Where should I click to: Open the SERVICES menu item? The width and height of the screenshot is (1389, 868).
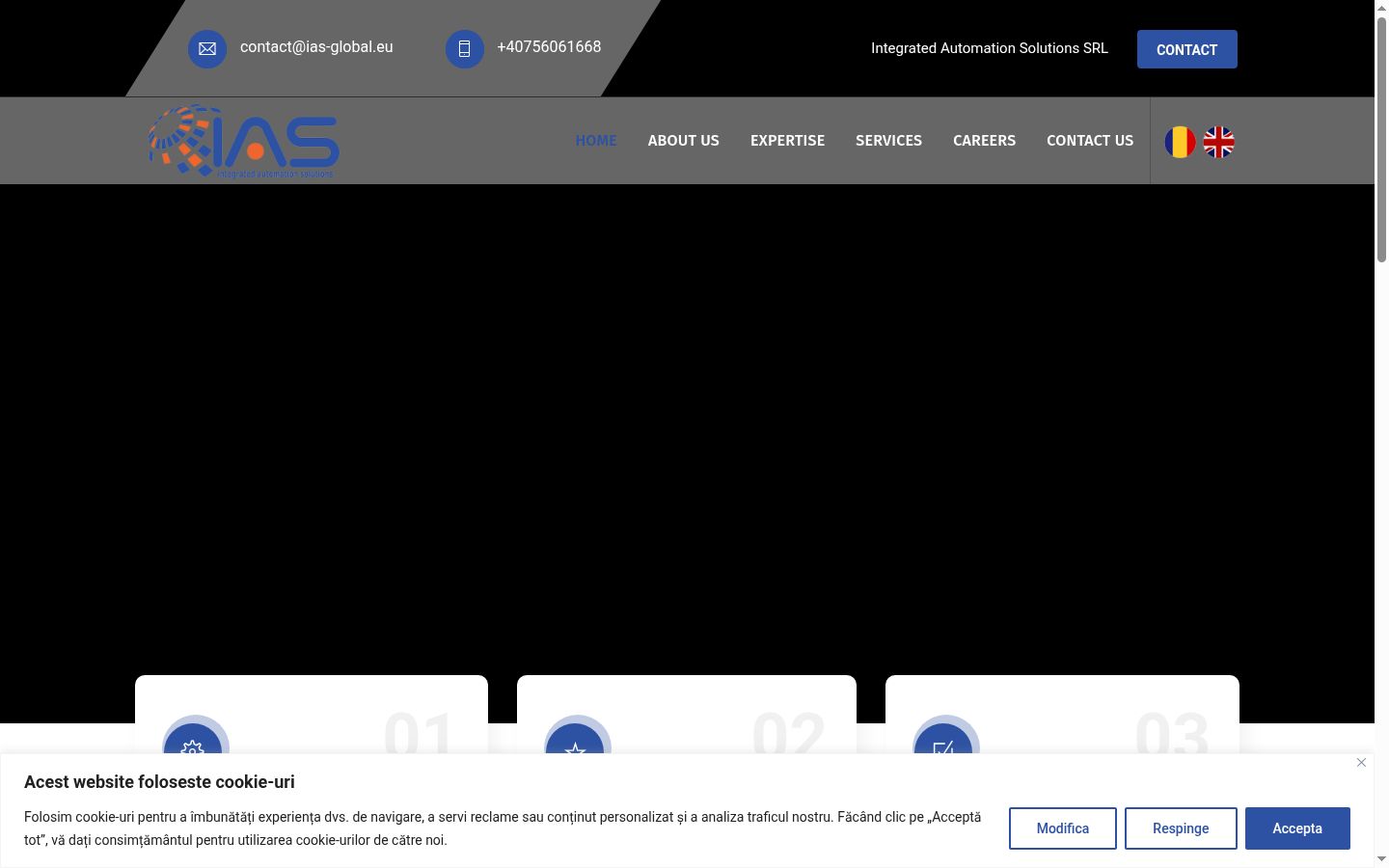889,141
